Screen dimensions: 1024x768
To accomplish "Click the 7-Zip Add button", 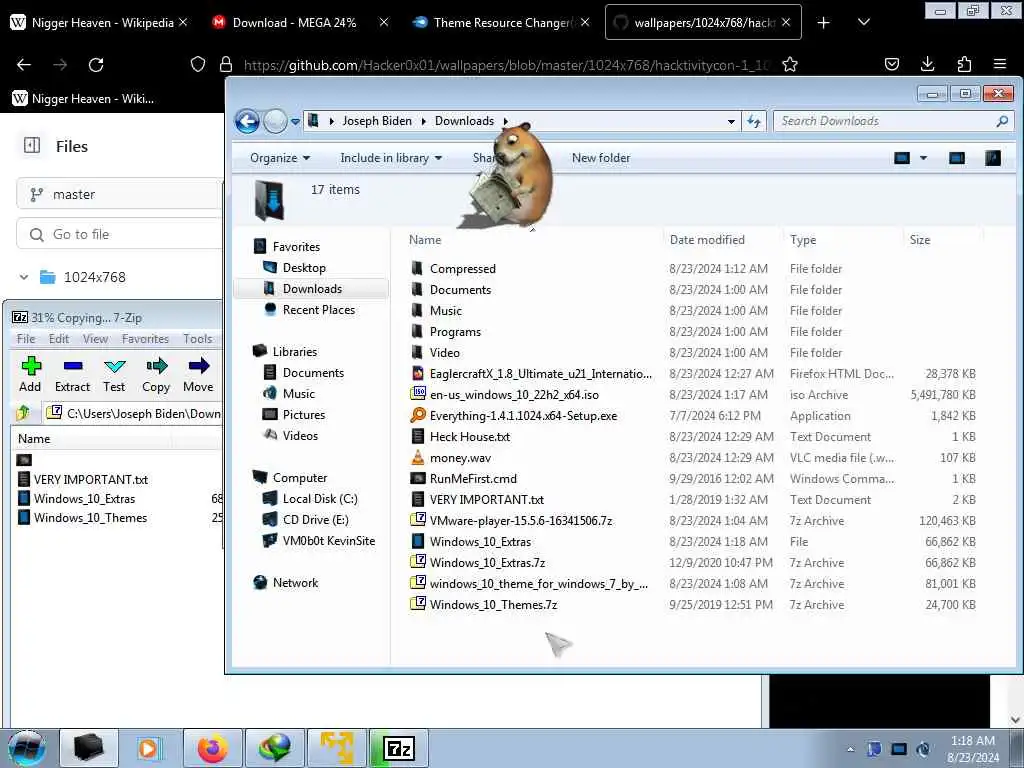I will click(x=30, y=374).
